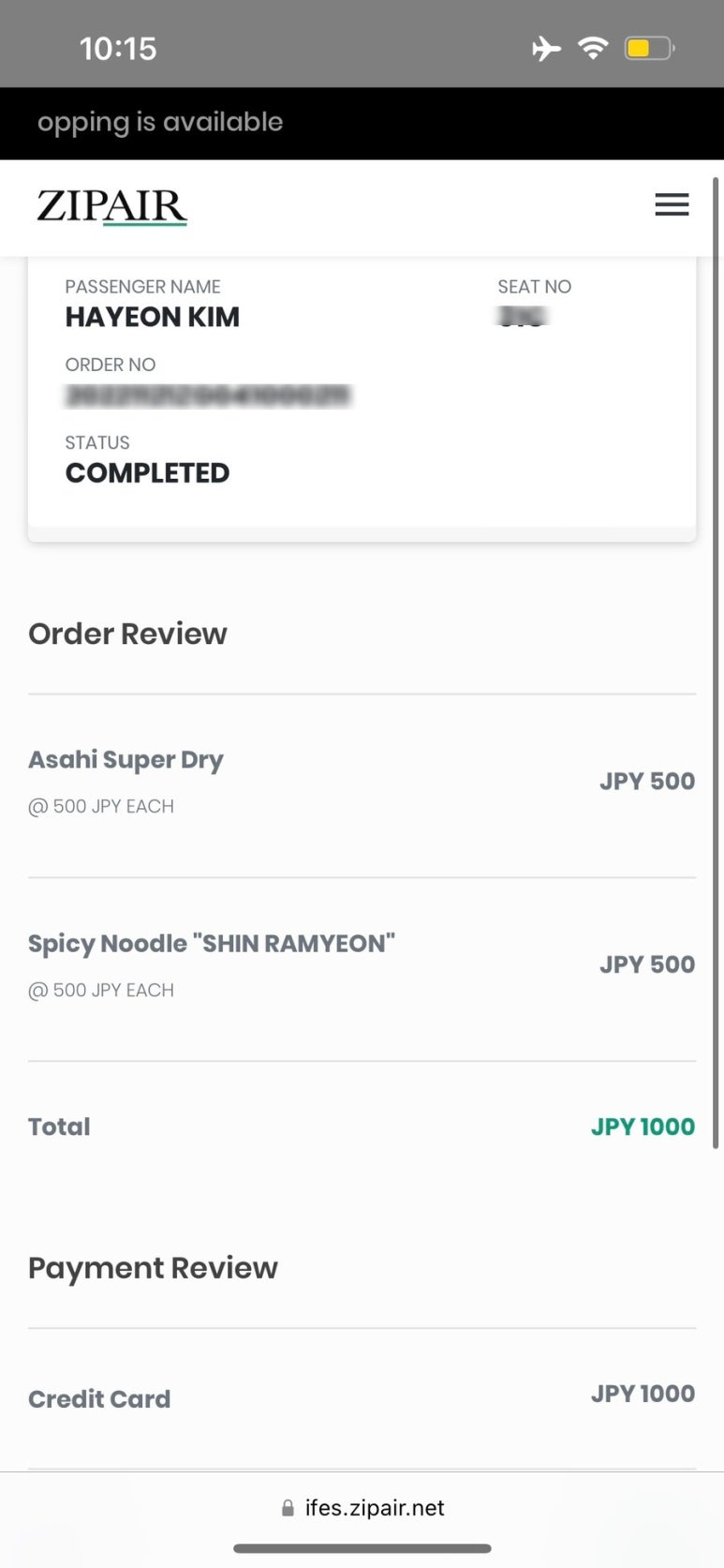The height and width of the screenshot is (1568, 724).
Task: Tap the Payment Review heading
Action: (x=153, y=1268)
